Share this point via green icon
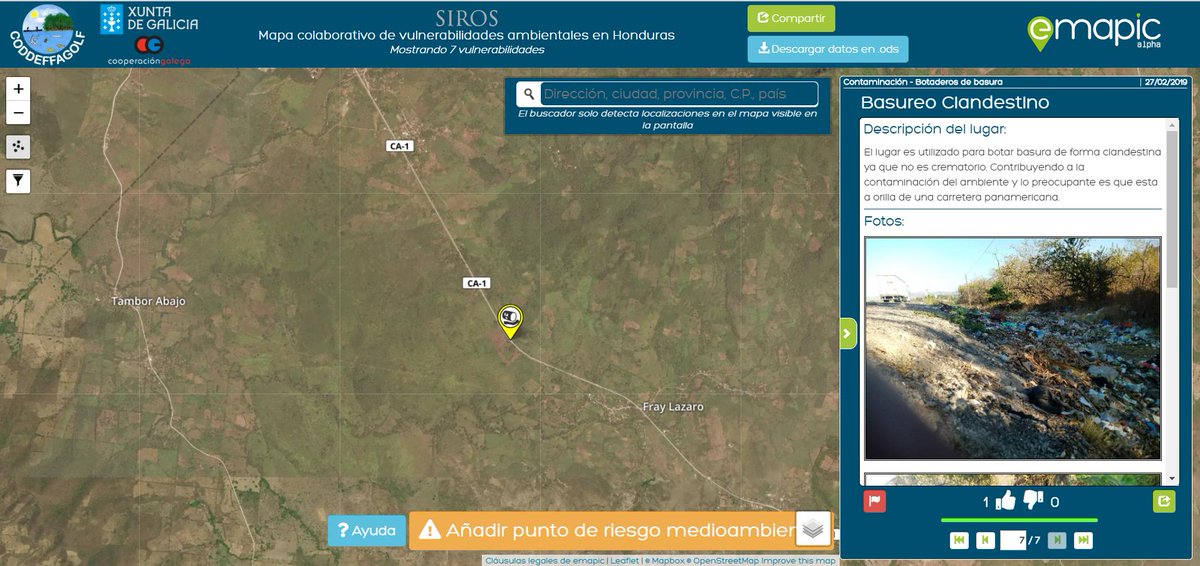The width and height of the screenshot is (1200, 566). (1164, 502)
